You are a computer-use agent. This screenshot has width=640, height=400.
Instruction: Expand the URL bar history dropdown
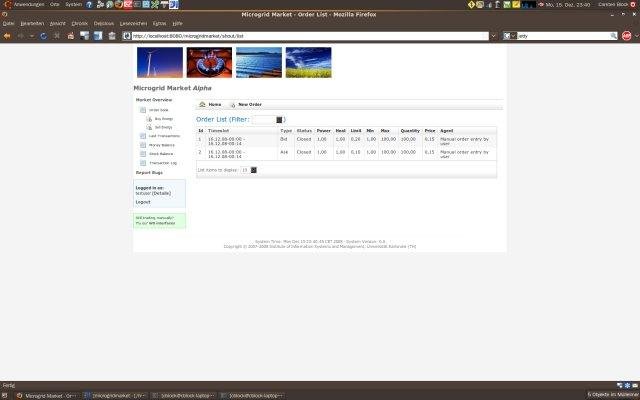pyautogui.click(x=493, y=35)
